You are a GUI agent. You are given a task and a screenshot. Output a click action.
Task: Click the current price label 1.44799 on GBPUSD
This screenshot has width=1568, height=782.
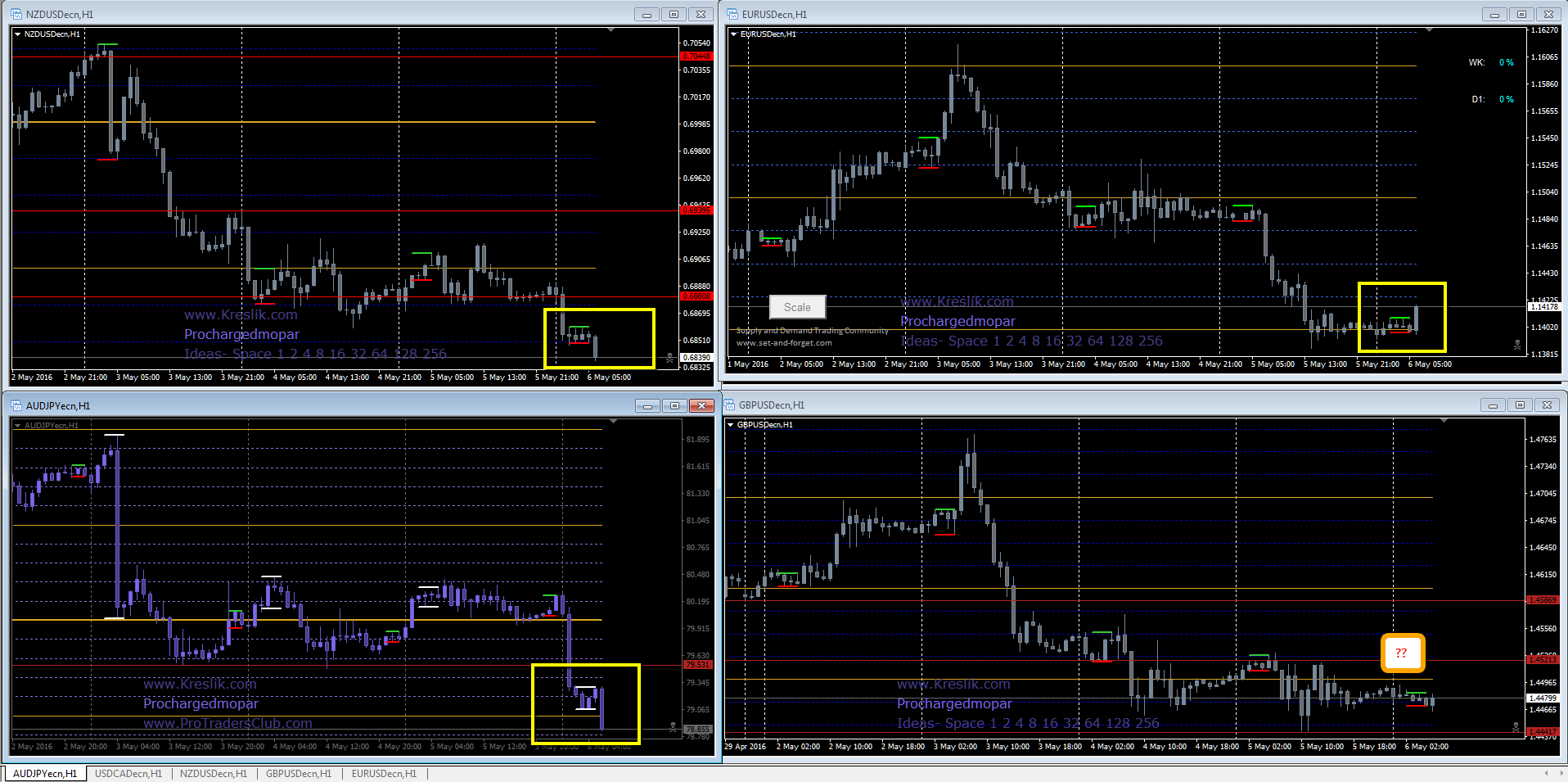[1542, 698]
